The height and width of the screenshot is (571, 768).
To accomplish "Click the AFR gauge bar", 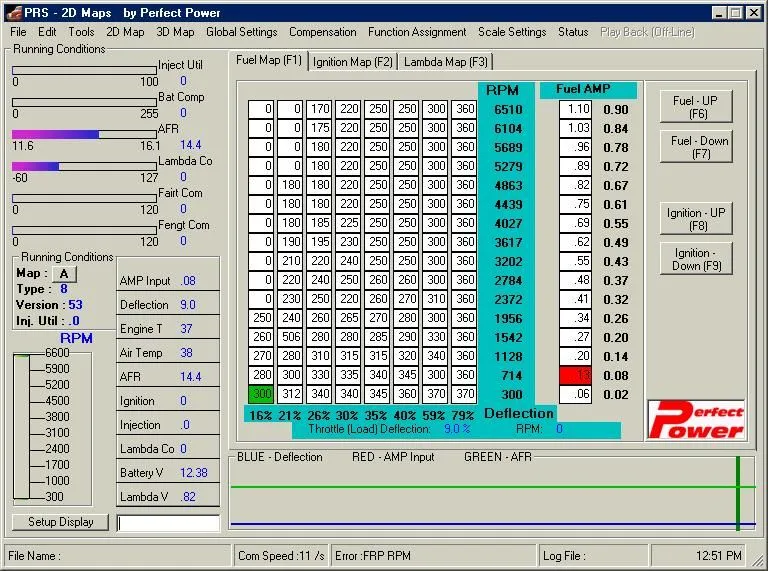I will pyautogui.click(x=84, y=134).
